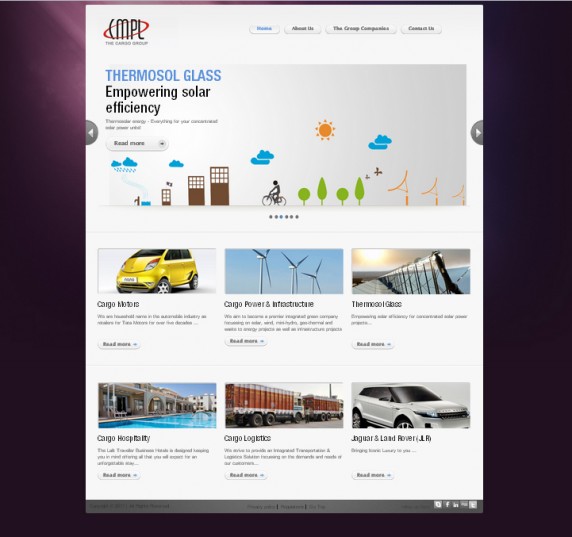Click the Empowering solar efficiency banner text
The height and width of the screenshot is (537, 572).
[x=158, y=100]
